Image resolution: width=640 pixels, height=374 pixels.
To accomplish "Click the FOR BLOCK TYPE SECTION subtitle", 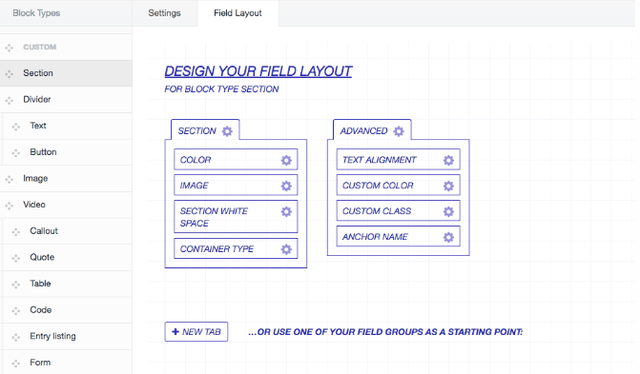I will [222, 89].
